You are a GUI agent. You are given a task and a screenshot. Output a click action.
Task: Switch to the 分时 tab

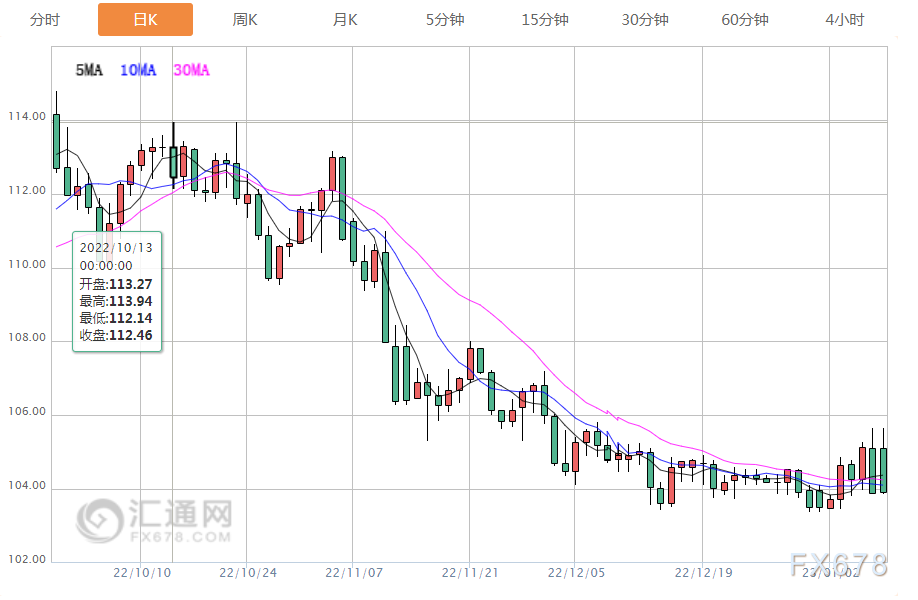(x=45, y=20)
